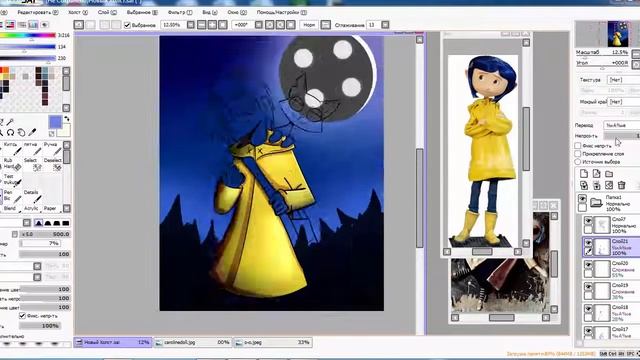Open the Редактировать menu

[x=38, y=13]
